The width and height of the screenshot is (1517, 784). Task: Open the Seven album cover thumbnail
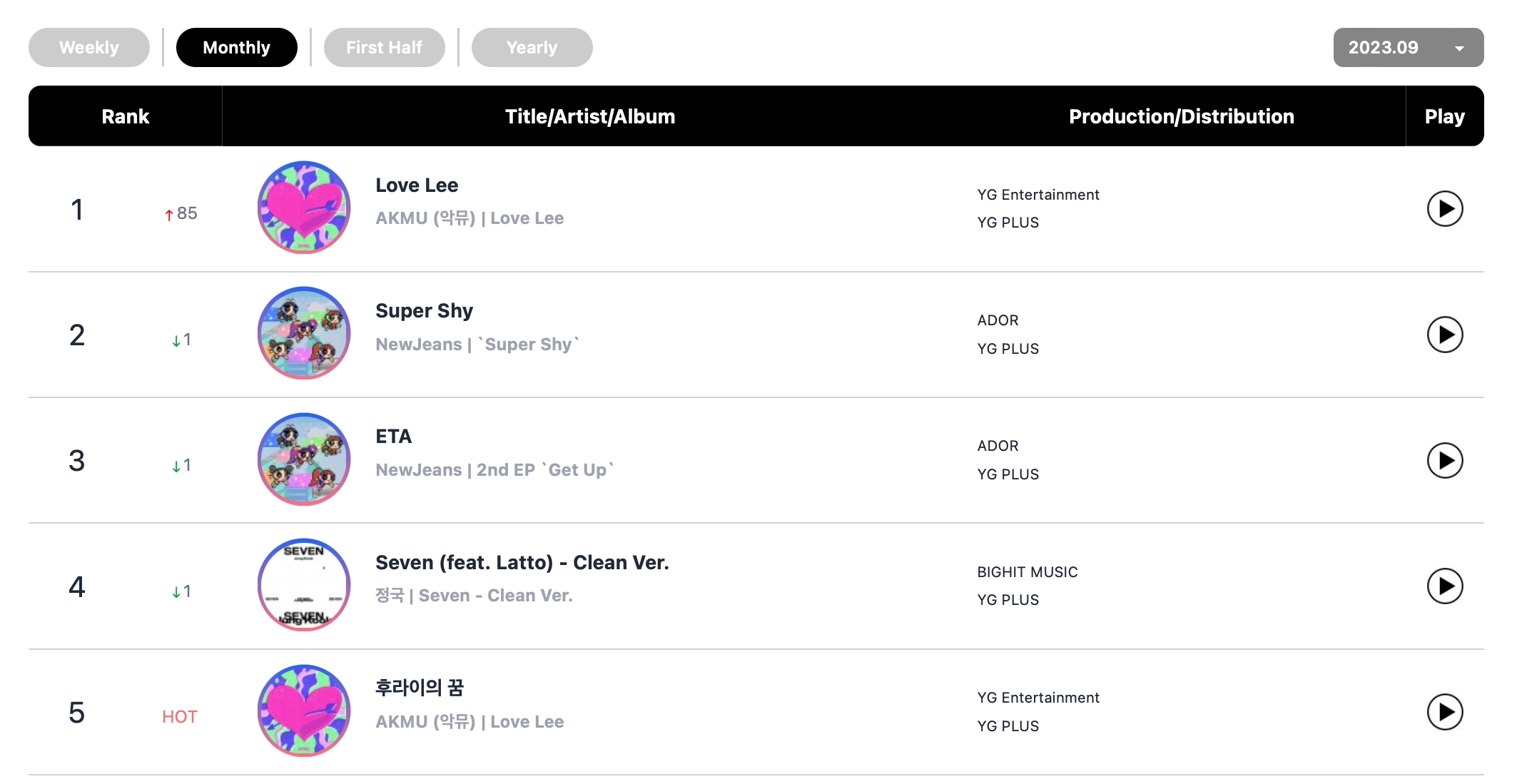(x=304, y=585)
